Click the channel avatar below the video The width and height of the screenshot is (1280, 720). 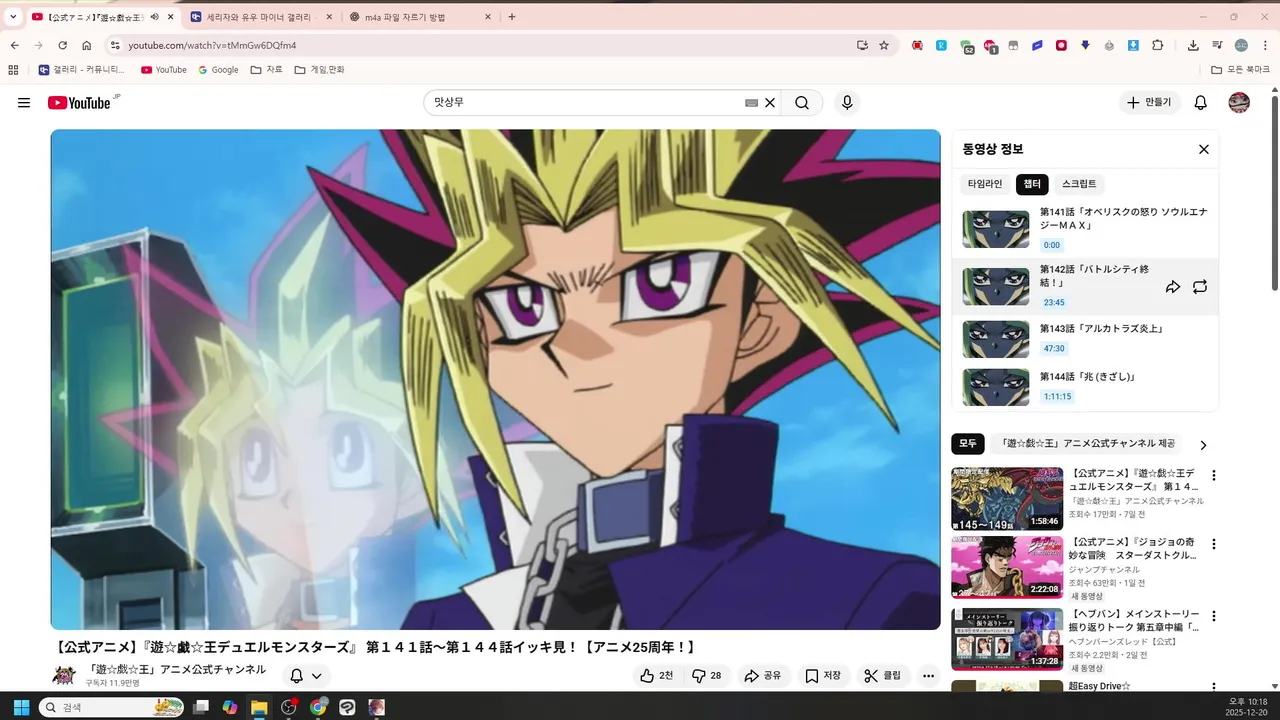pyautogui.click(x=64, y=676)
